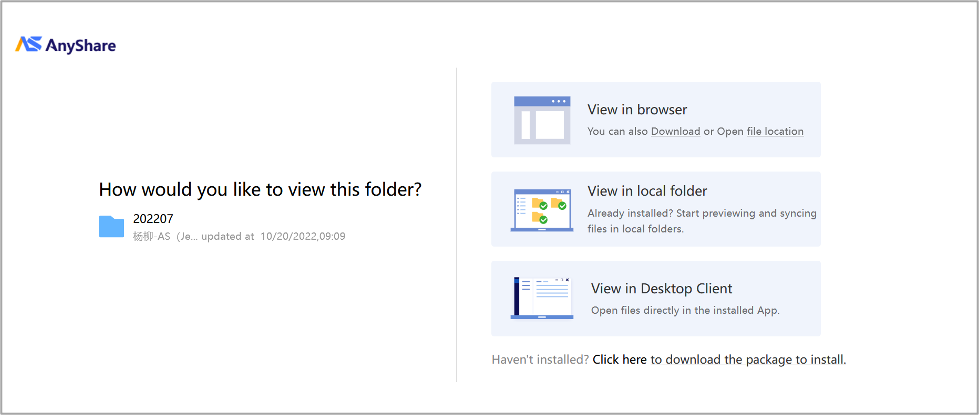Viewport: 980px width, 416px height.
Task: Click the laptop with synced folders icon
Action: 541,209
